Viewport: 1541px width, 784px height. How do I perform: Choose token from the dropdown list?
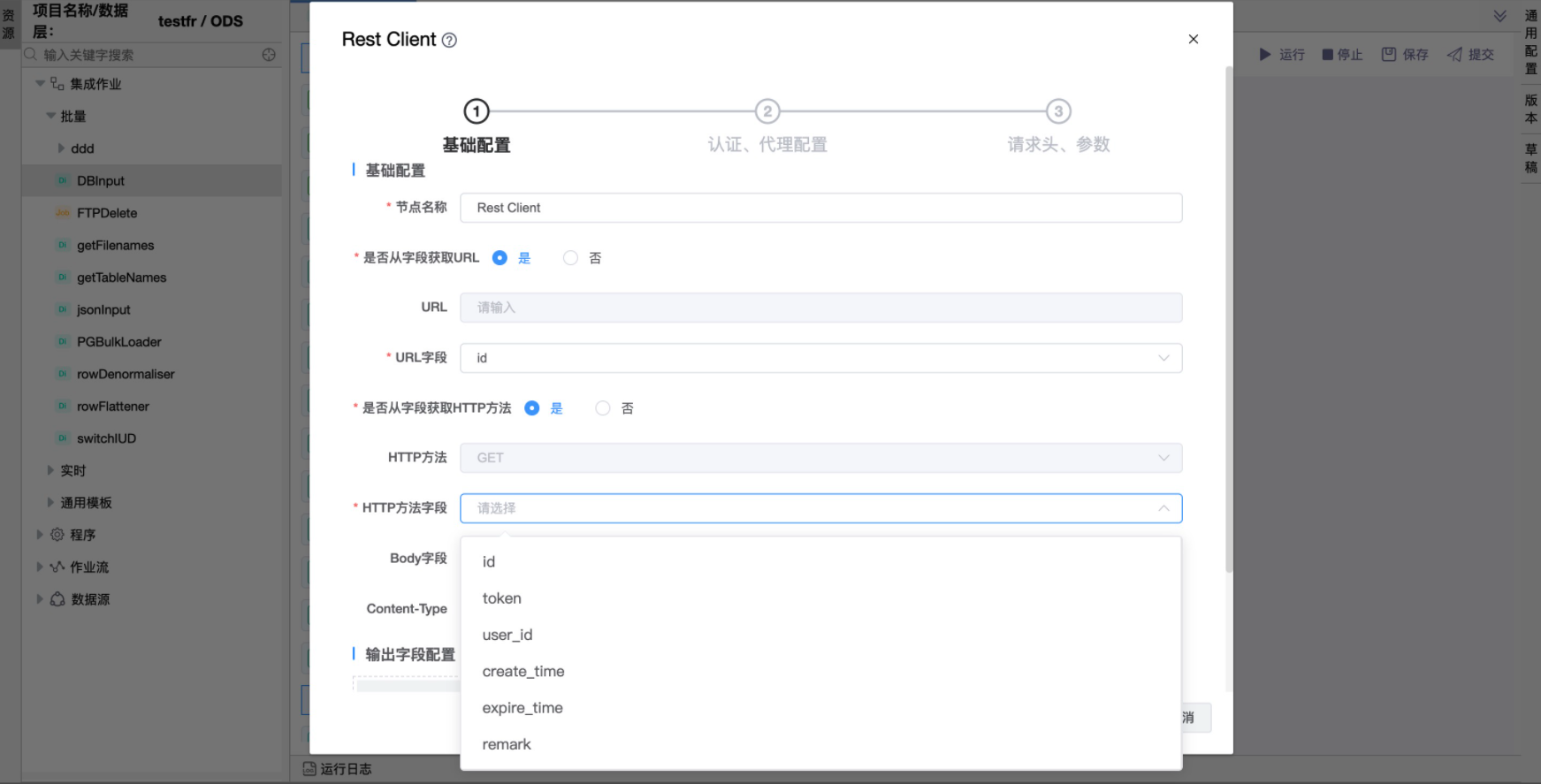click(502, 598)
